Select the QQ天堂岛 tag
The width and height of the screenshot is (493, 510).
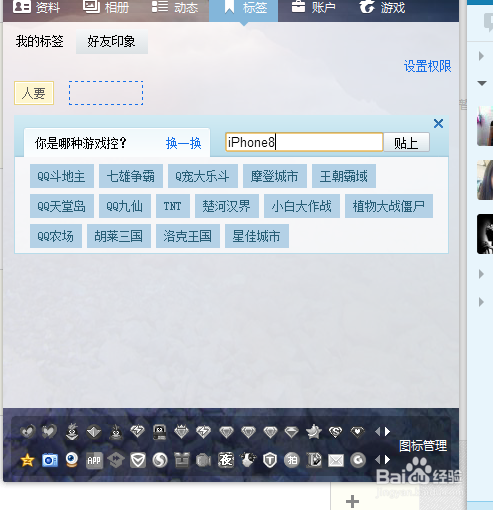tap(62, 206)
